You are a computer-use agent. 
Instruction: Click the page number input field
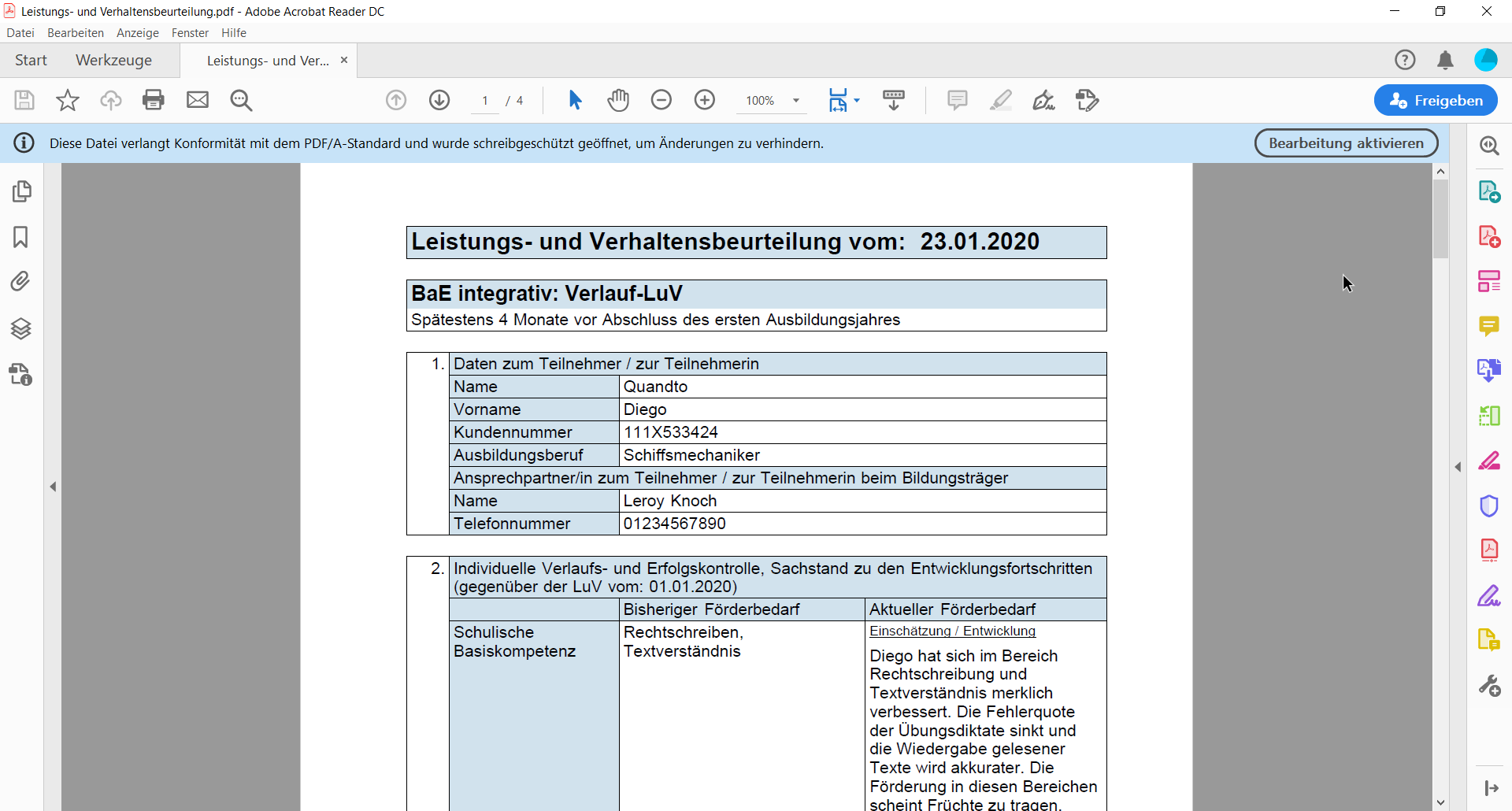[x=485, y=101]
